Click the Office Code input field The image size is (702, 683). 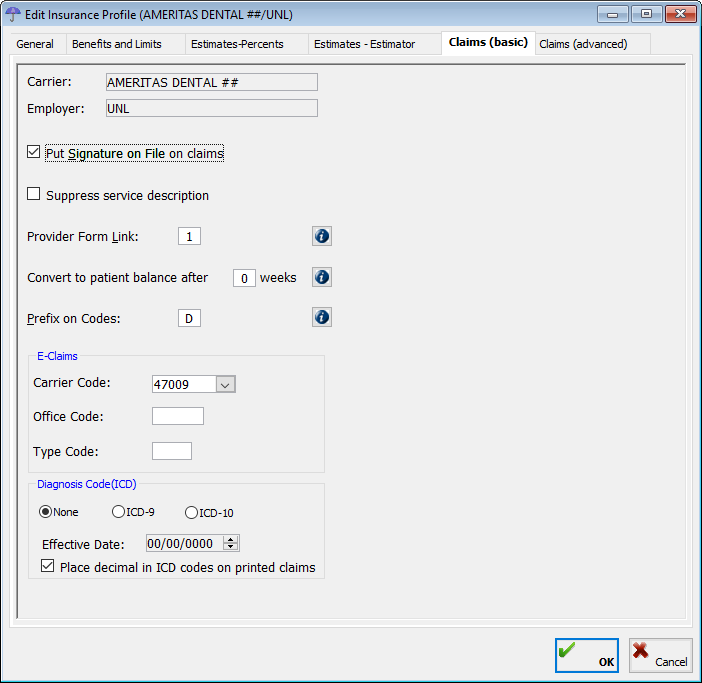pyautogui.click(x=177, y=416)
